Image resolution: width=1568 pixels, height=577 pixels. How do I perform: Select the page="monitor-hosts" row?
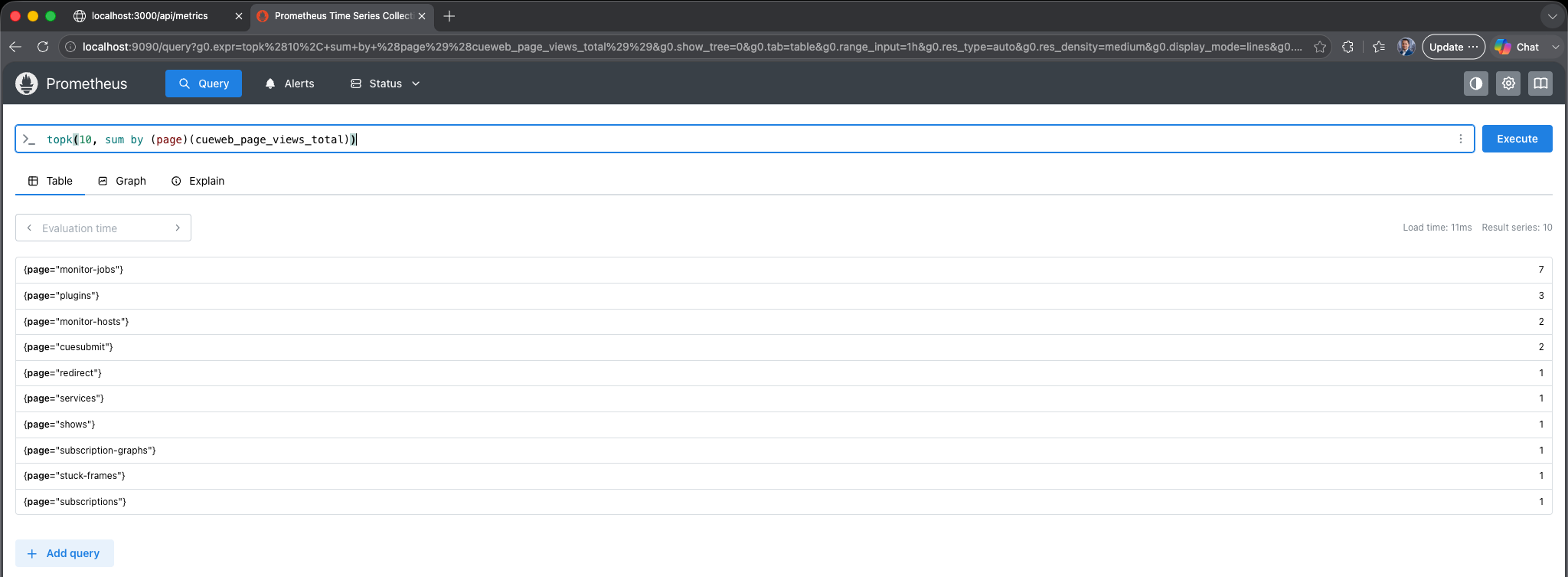pos(783,322)
